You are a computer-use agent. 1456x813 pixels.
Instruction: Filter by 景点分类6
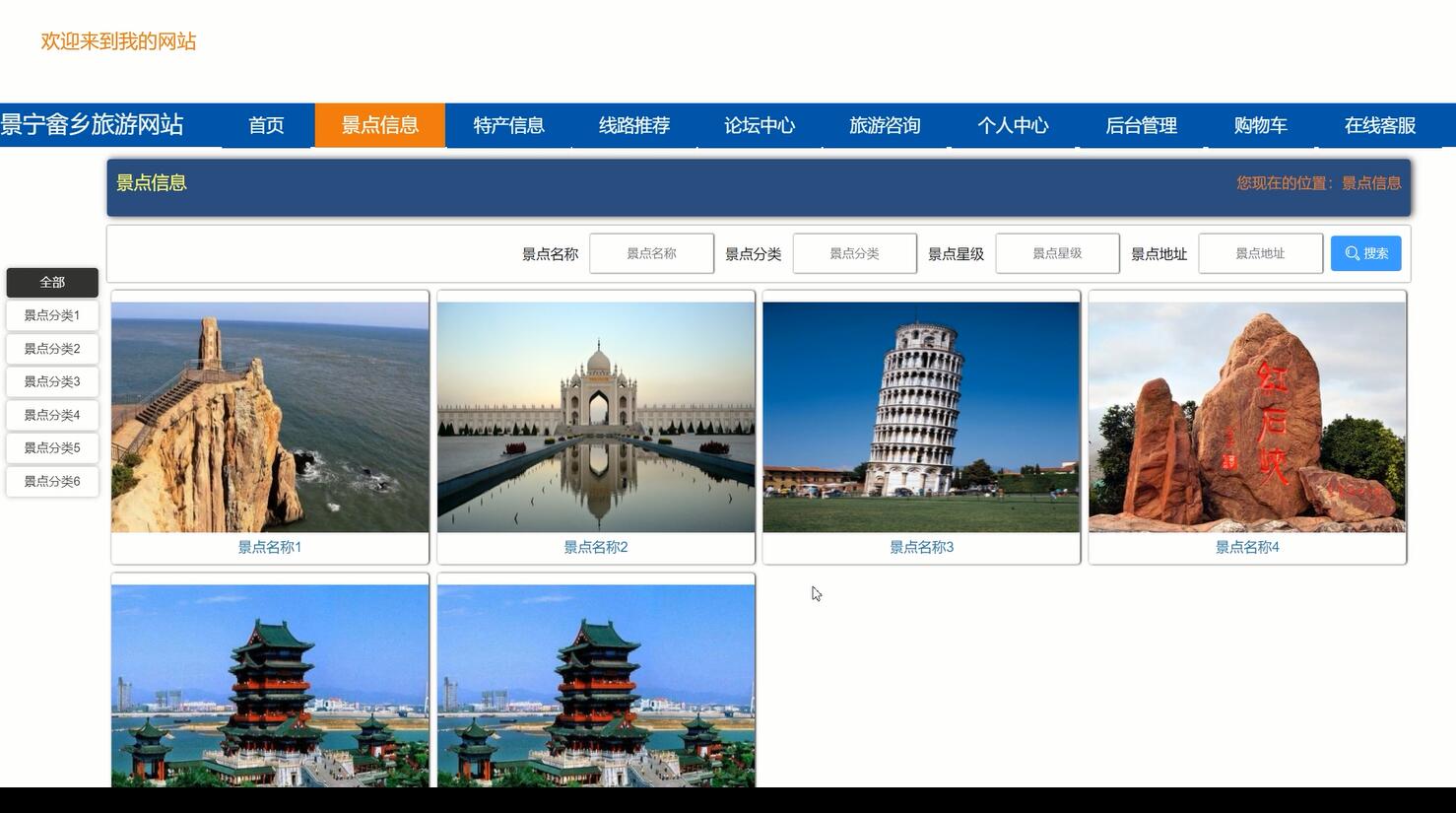[x=52, y=481]
